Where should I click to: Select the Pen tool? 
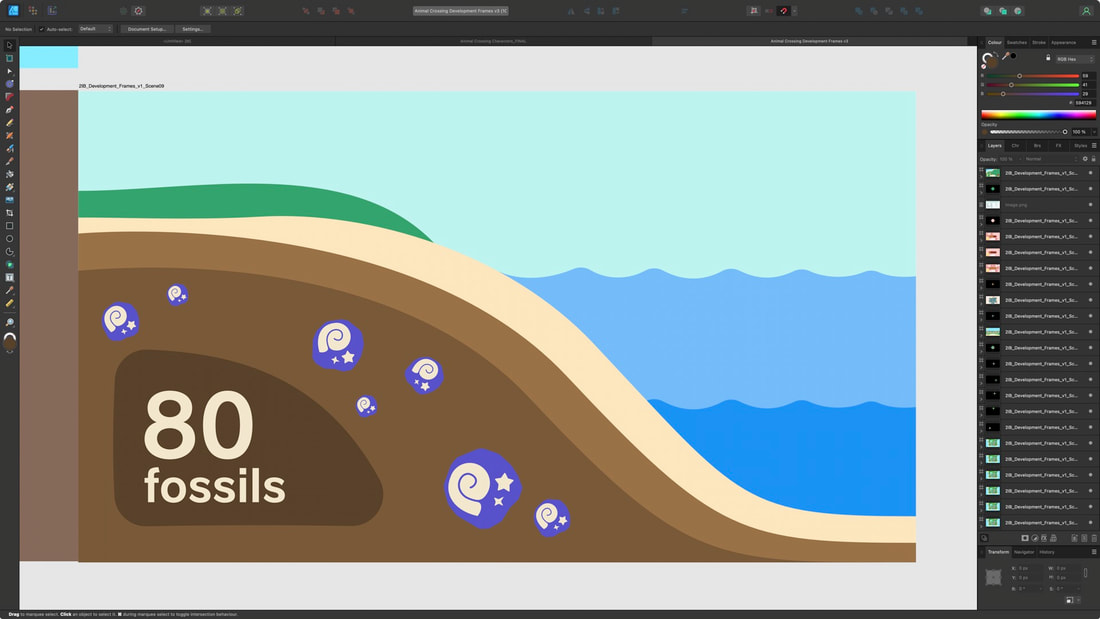tap(9, 109)
